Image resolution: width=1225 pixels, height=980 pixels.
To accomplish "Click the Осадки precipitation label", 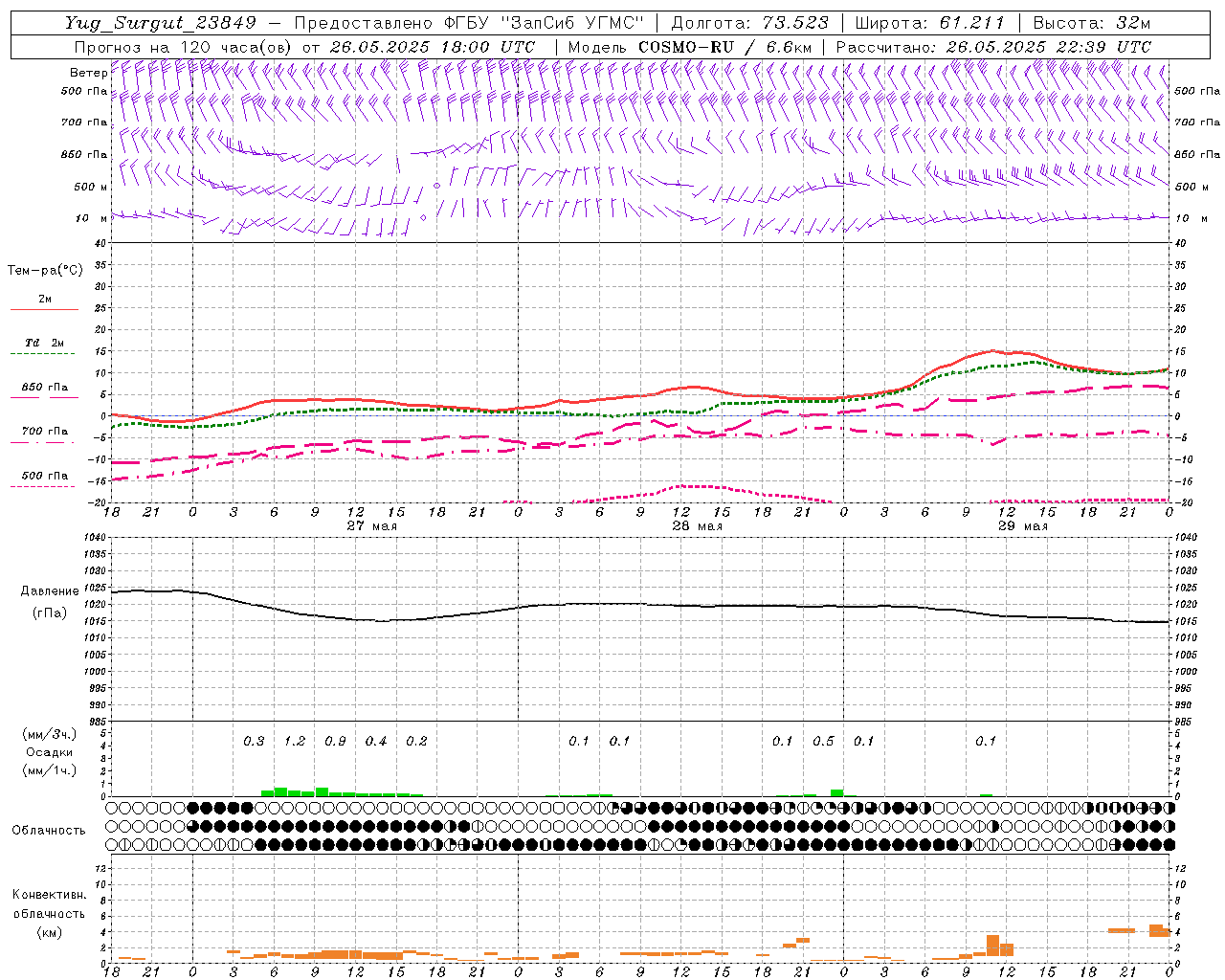I will click(49, 752).
